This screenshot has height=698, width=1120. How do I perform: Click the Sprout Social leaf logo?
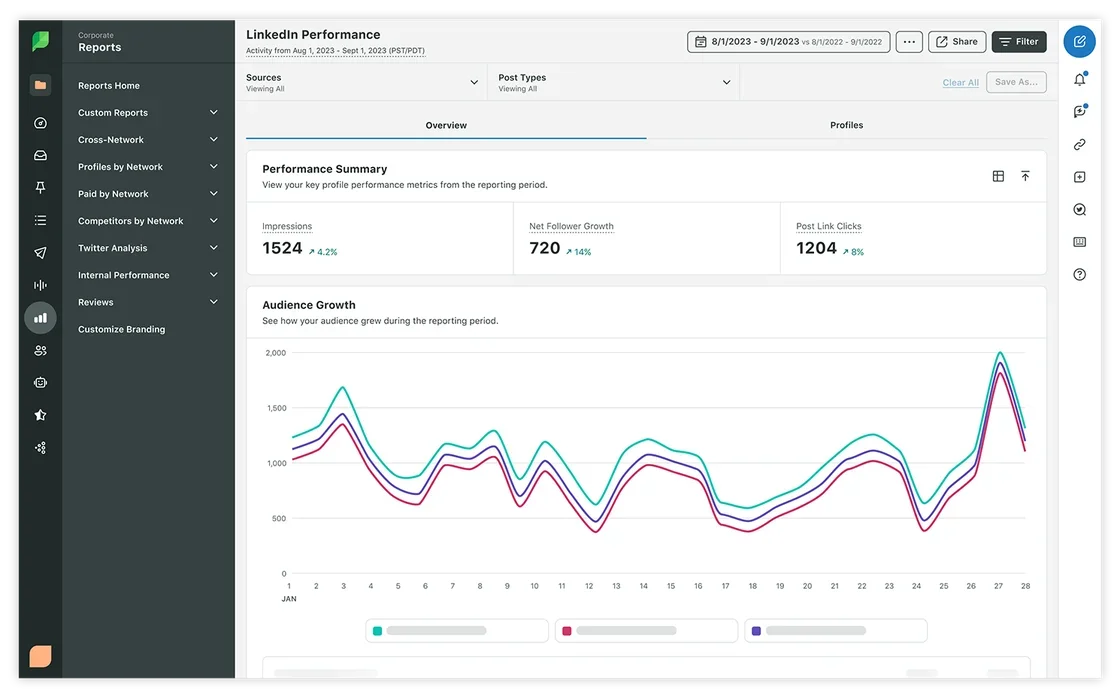click(41, 41)
